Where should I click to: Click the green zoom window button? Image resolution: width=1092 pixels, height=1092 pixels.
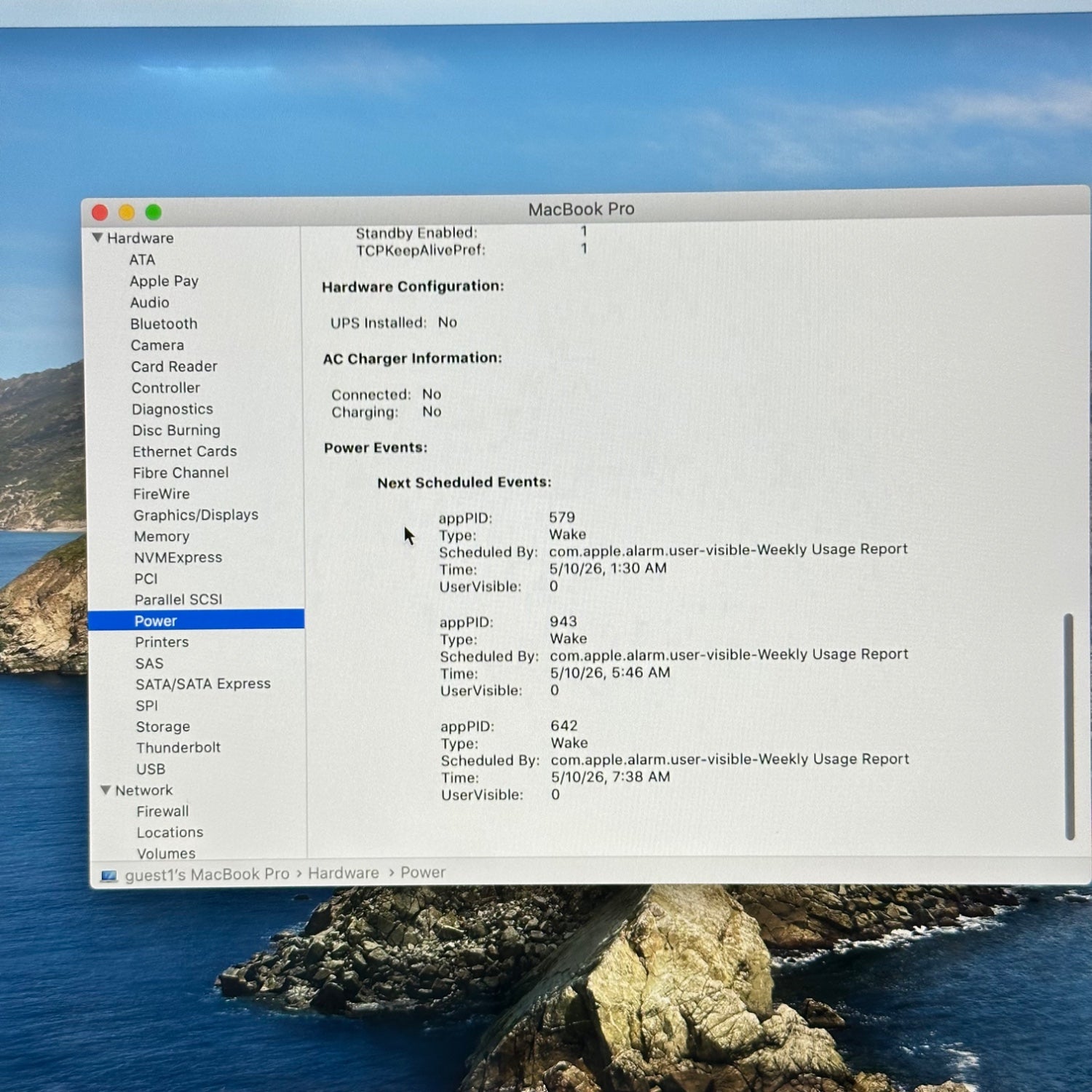153,212
